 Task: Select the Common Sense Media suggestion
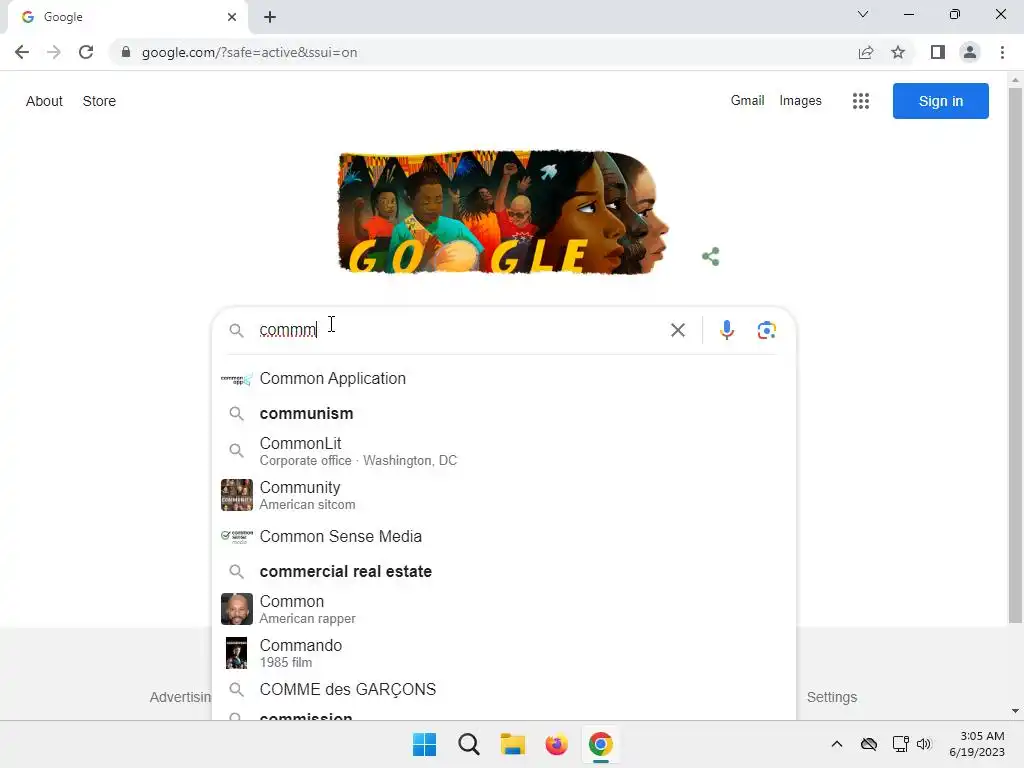504,536
